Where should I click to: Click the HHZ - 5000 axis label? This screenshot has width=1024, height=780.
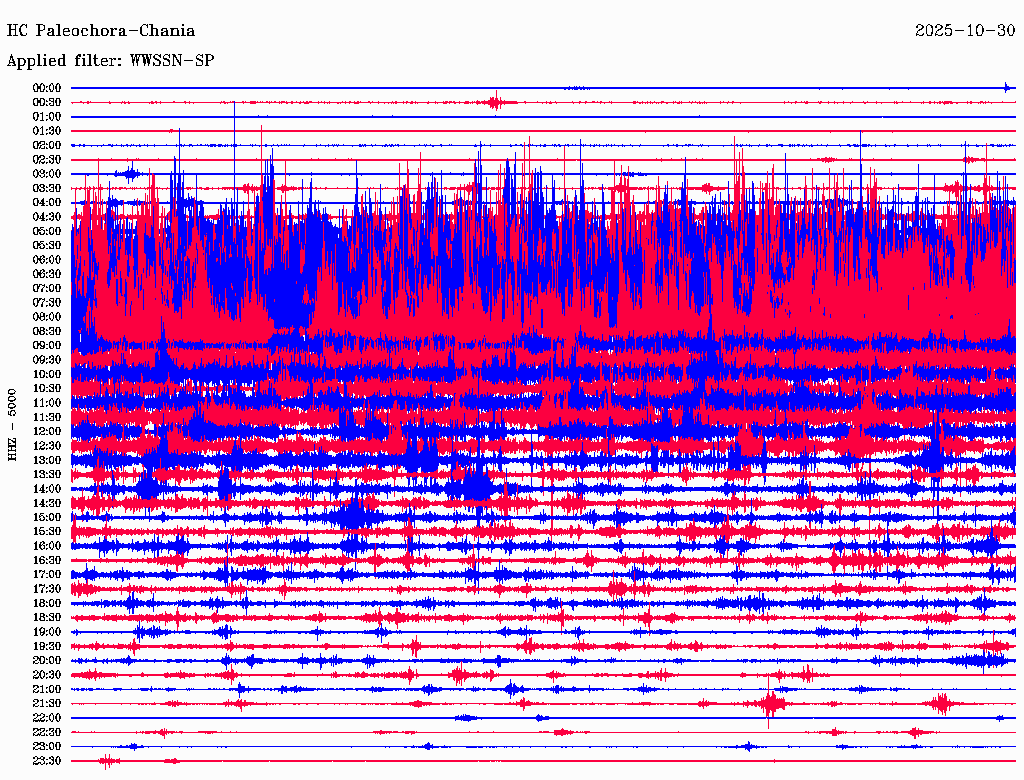12,425
